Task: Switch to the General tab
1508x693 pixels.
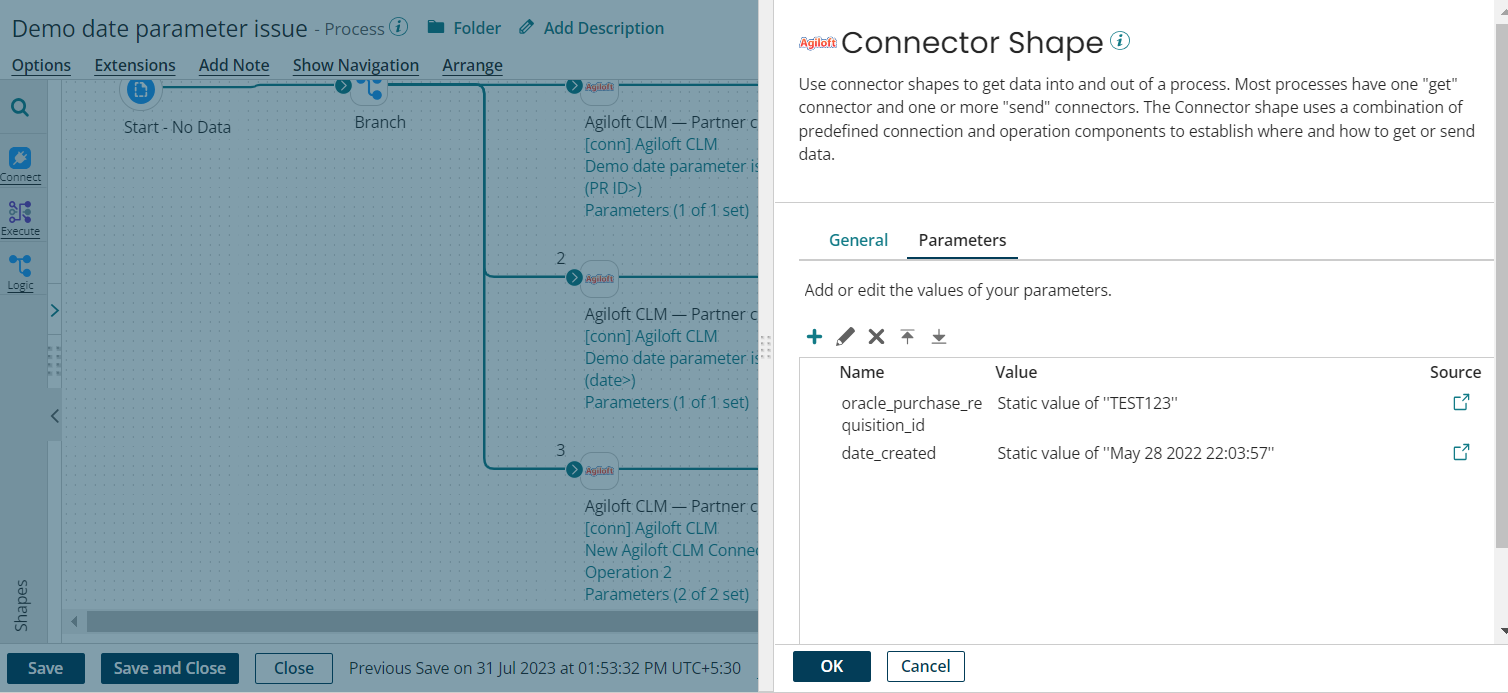Action: (x=858, y=240)
